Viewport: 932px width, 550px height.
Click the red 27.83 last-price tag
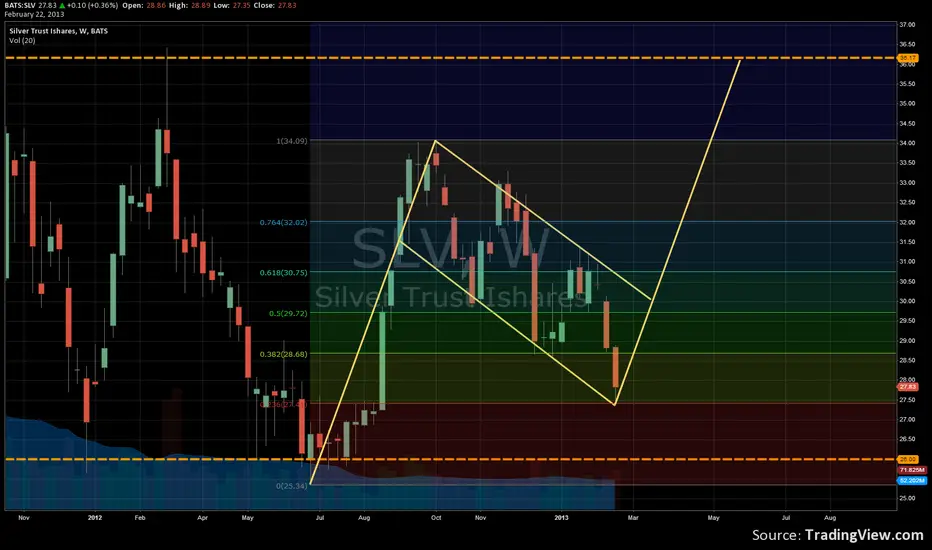click(908, 387)
